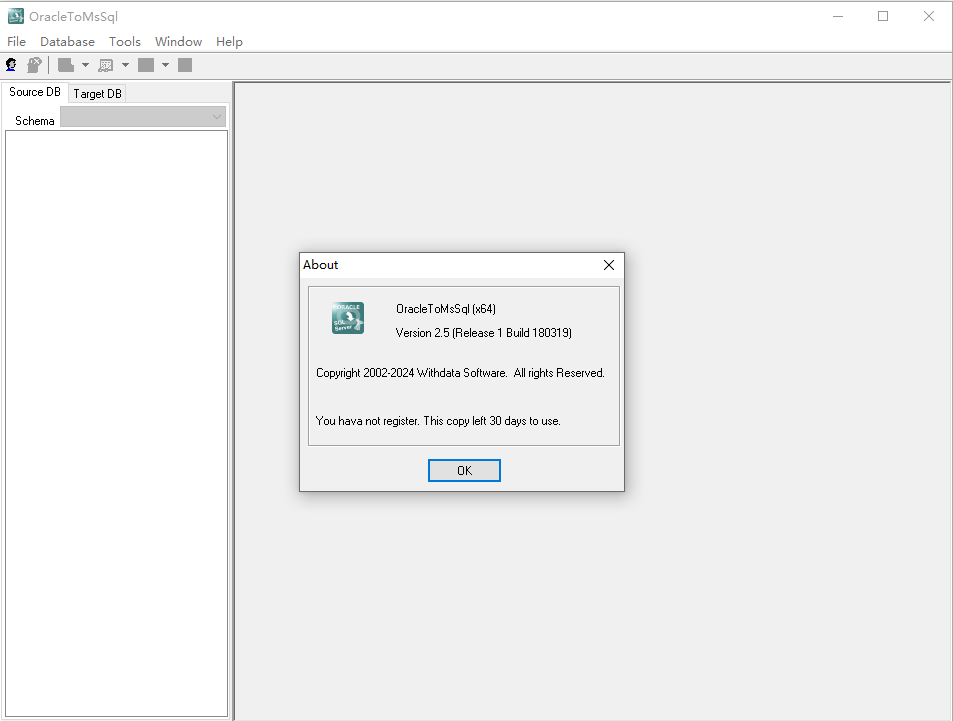
Task: Click the OracleToMsSql application icon in title bar
Action: 15,15
